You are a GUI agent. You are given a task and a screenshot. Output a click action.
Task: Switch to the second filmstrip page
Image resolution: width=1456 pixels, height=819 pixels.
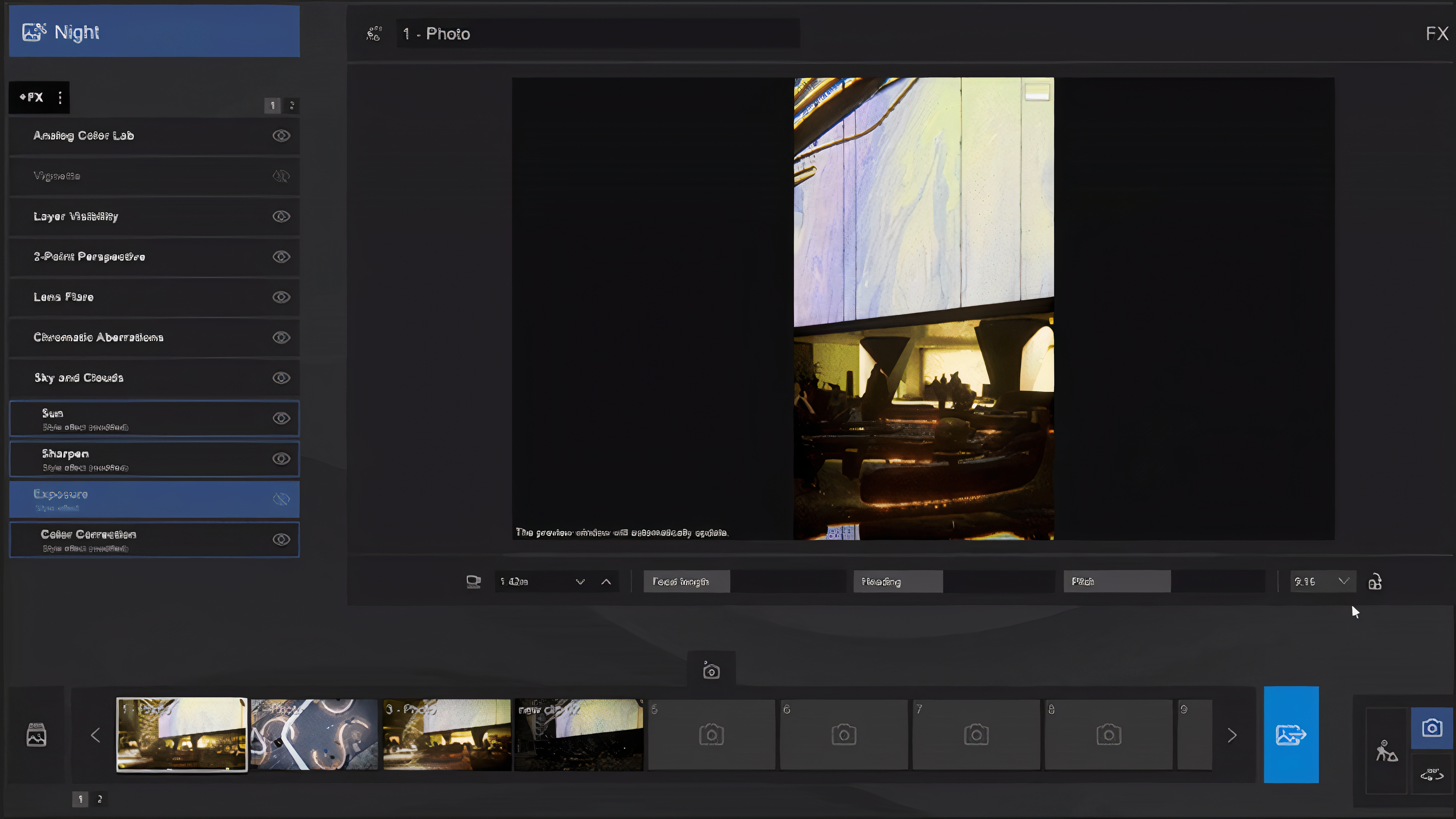(100, 799)
